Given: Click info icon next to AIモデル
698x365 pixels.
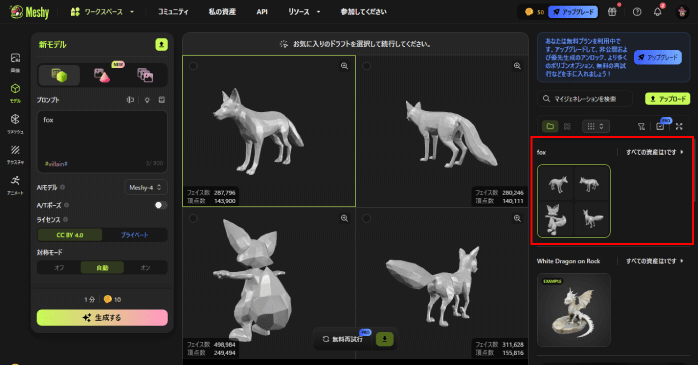Looking at the screenshot, I should point(63,187).
